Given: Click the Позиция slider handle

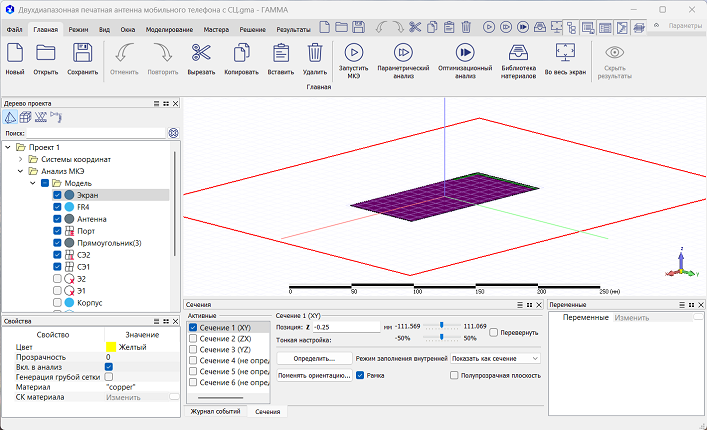Looking at the screenshot, I should pos(441,326).
